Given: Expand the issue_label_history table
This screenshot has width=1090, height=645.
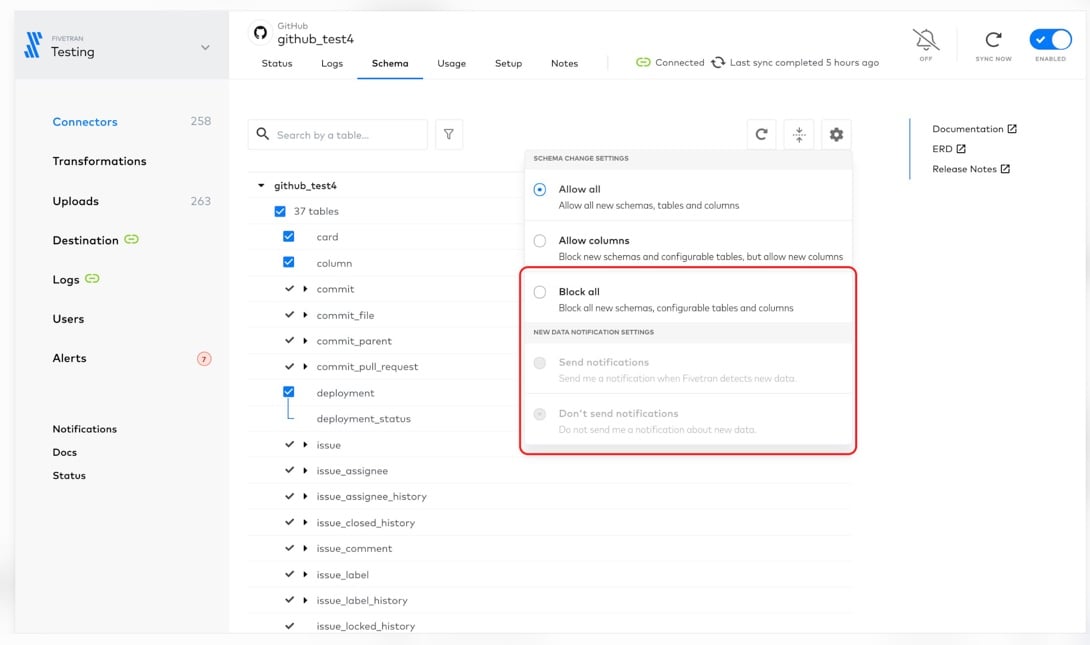Looking at the screenshot, I should [305, 600].
